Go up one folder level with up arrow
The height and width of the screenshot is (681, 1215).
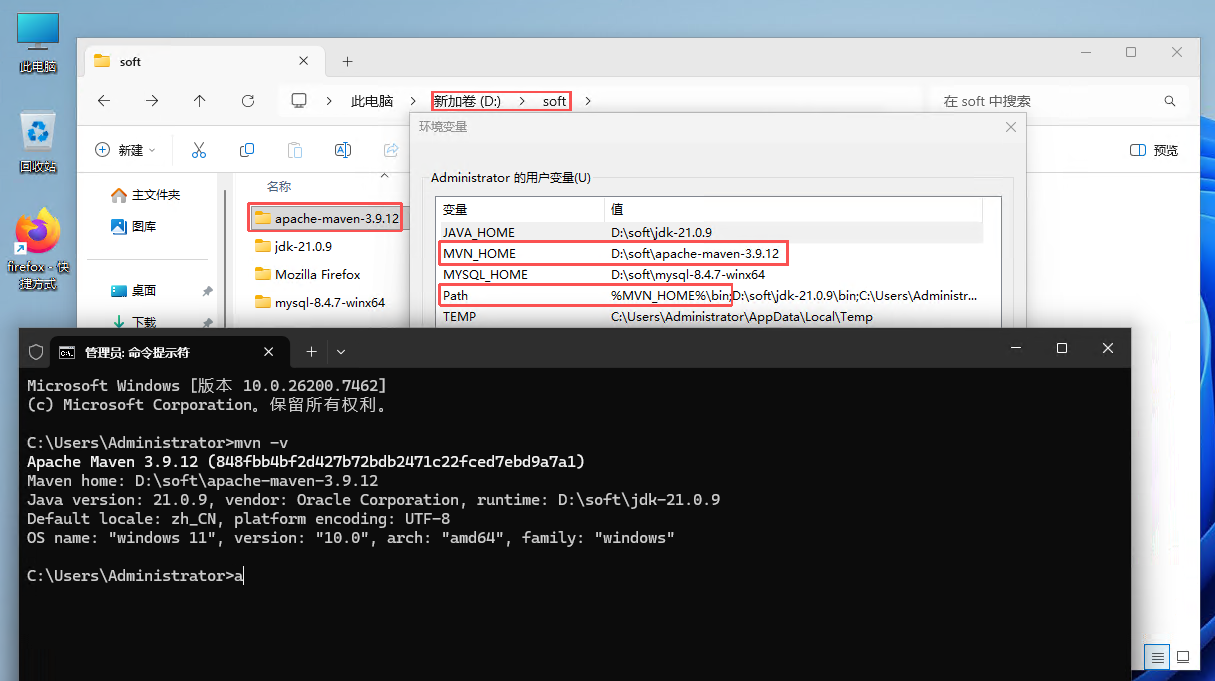tap(200, 101)
